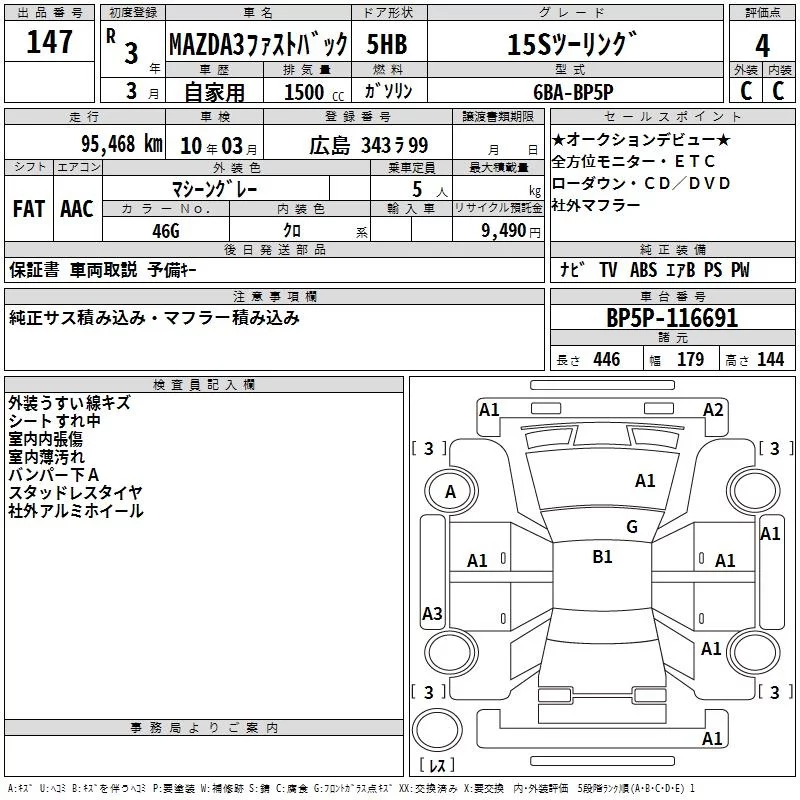Click the G mark on the windshield

[x=632, y=527]
